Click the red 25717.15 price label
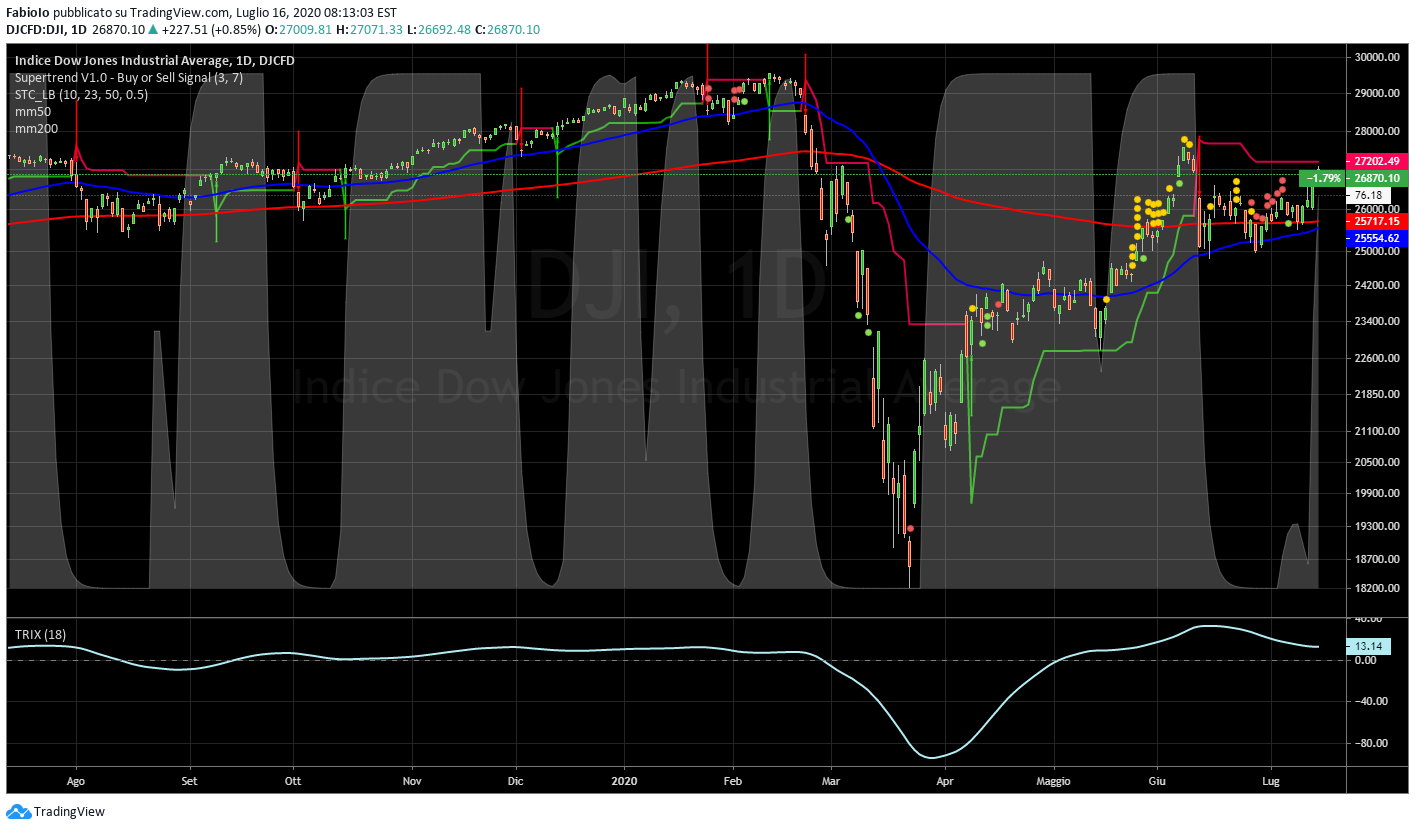 [x=1379, y=219]
